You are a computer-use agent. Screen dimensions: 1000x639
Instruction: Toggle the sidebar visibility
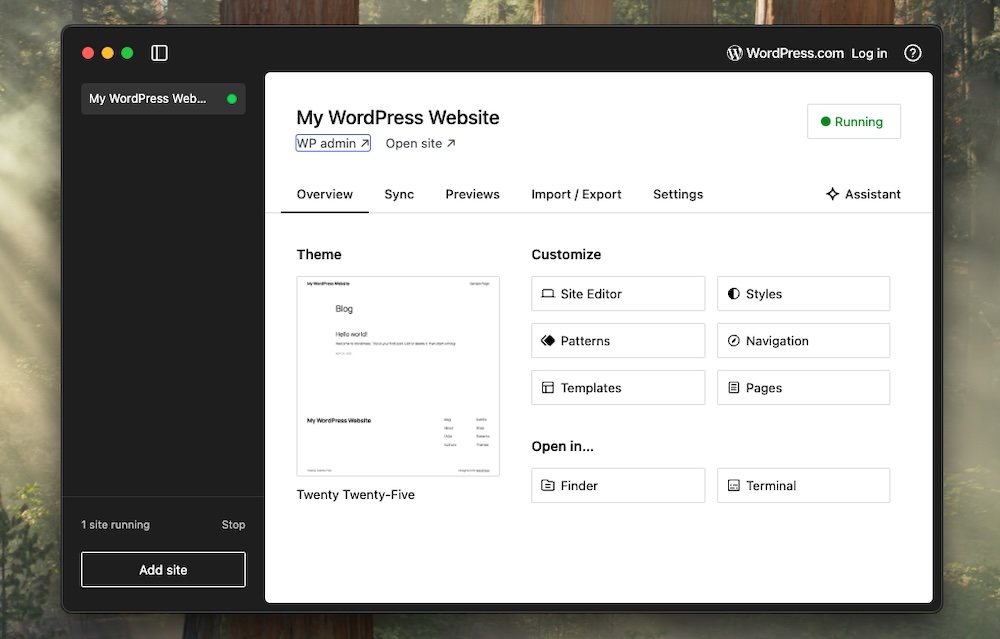(x=159, y=52)
